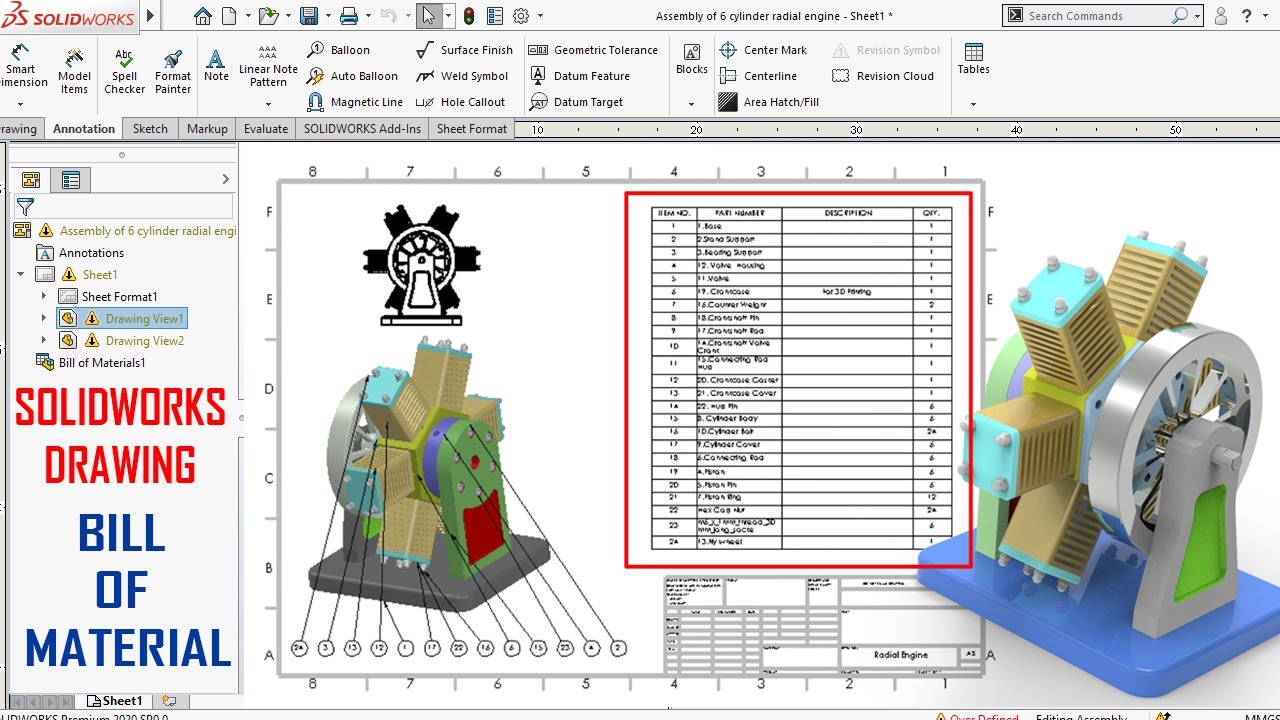Viewport: 1280px width, 720px height.
Task: Expand the Drawing View1 tree node
Action: click(43, 318)
